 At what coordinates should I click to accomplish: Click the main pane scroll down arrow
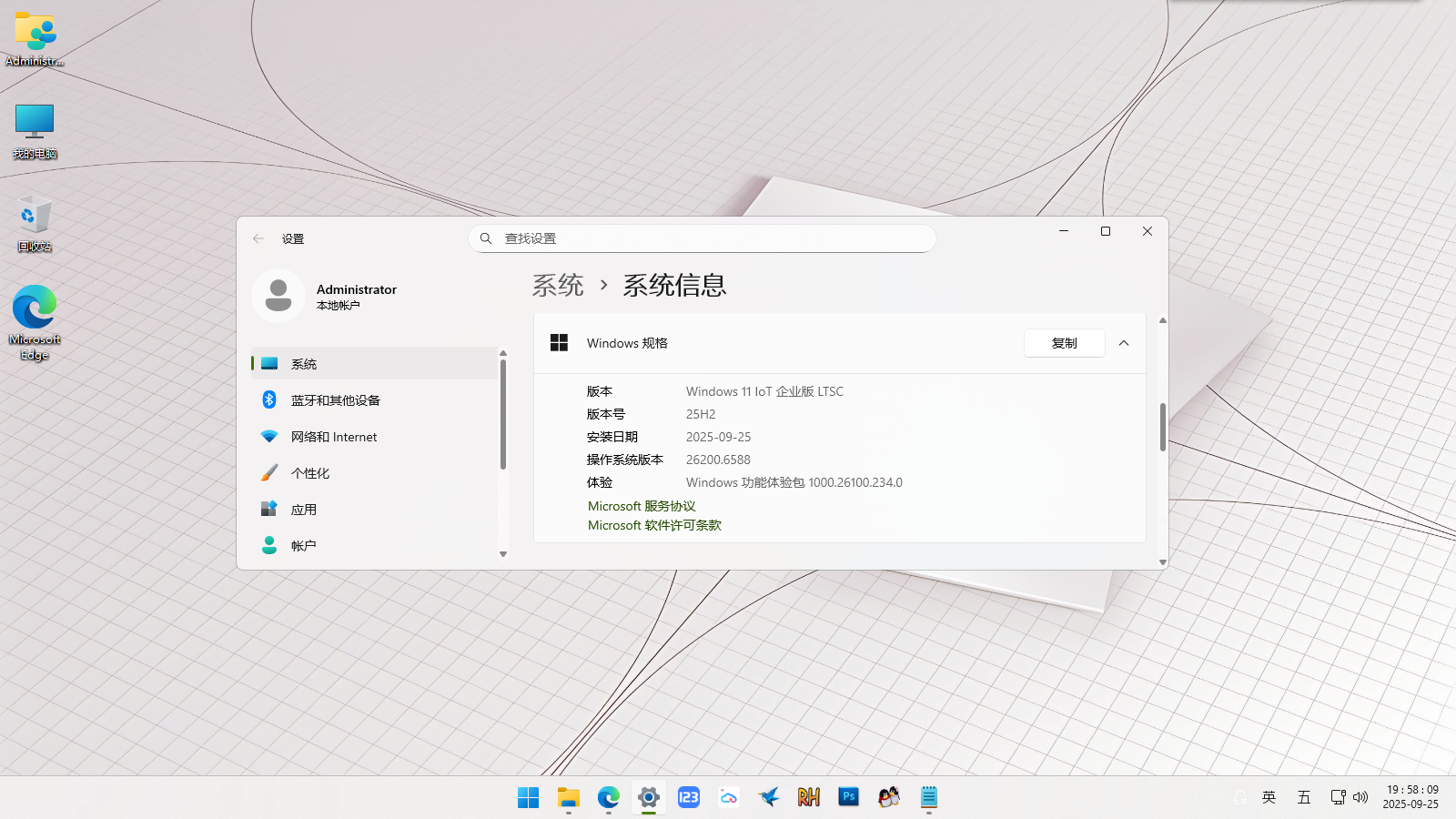pyautogui.click(x=1163, y=562)
